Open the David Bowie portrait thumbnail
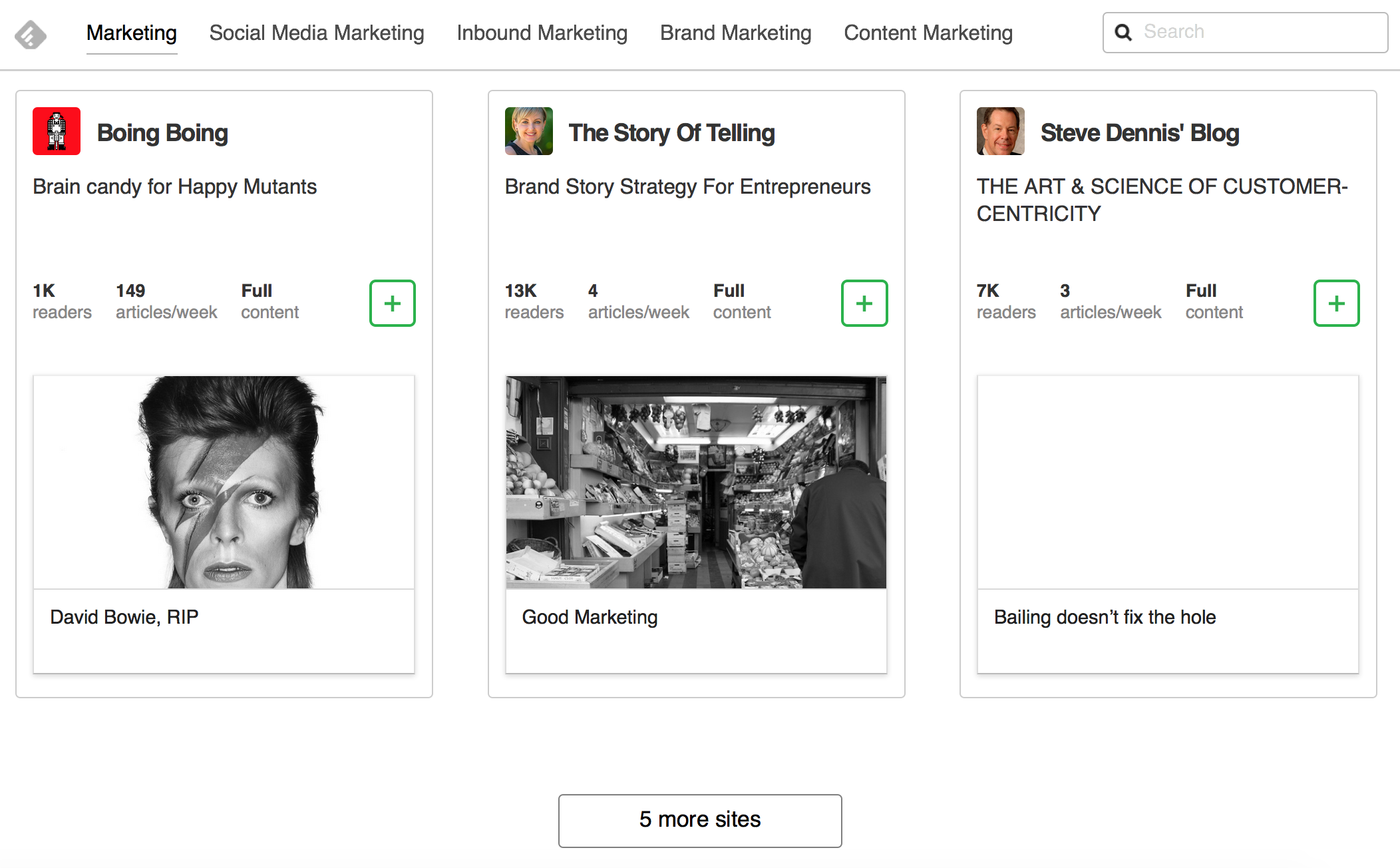The width and height of the screenshot is (1400, 868). 224,482
